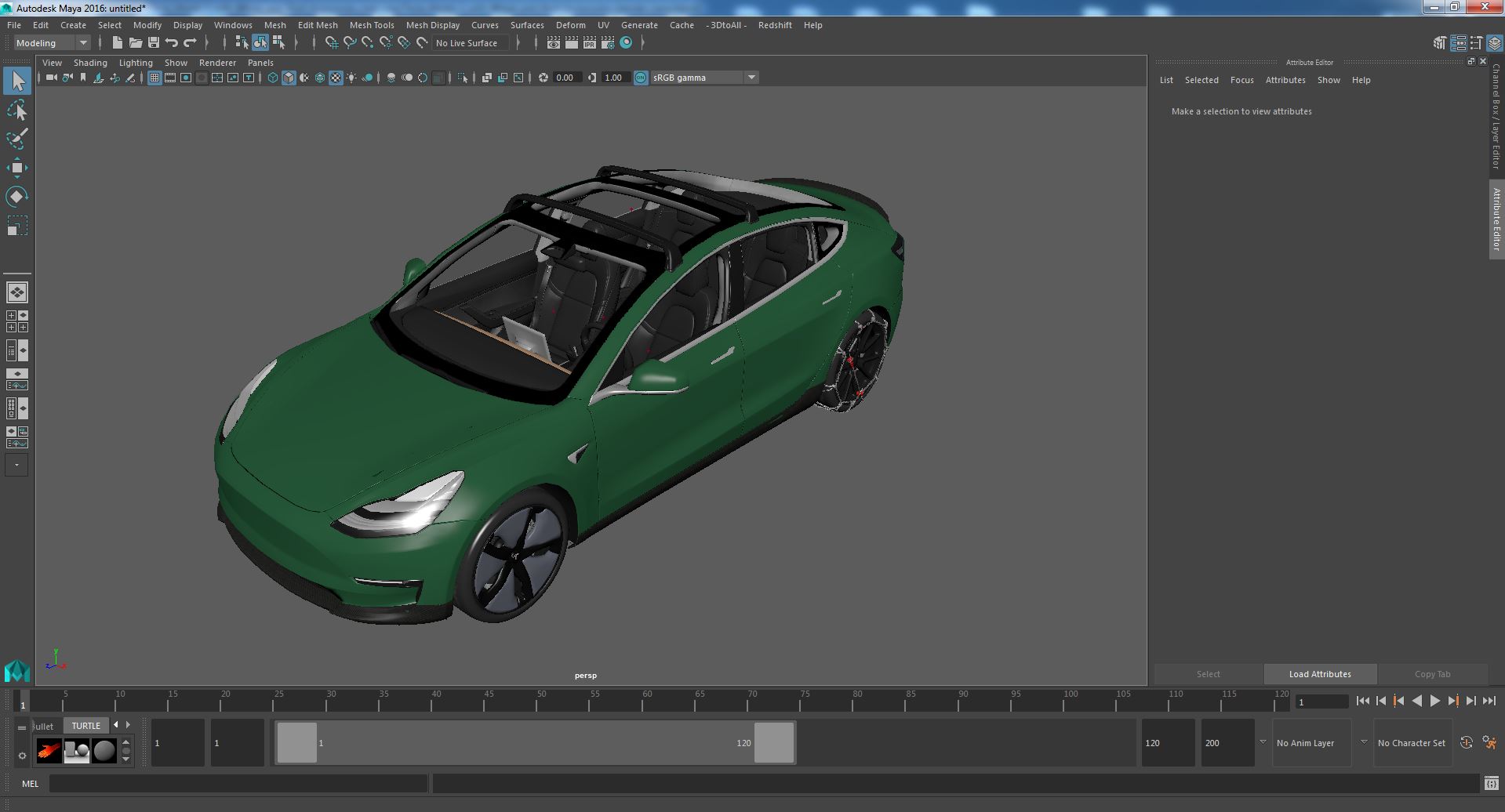Image resolution: width=1505 pixels, height=812 pixels.
Task: Open the Shading panel menu
Action: click(90, 63)
